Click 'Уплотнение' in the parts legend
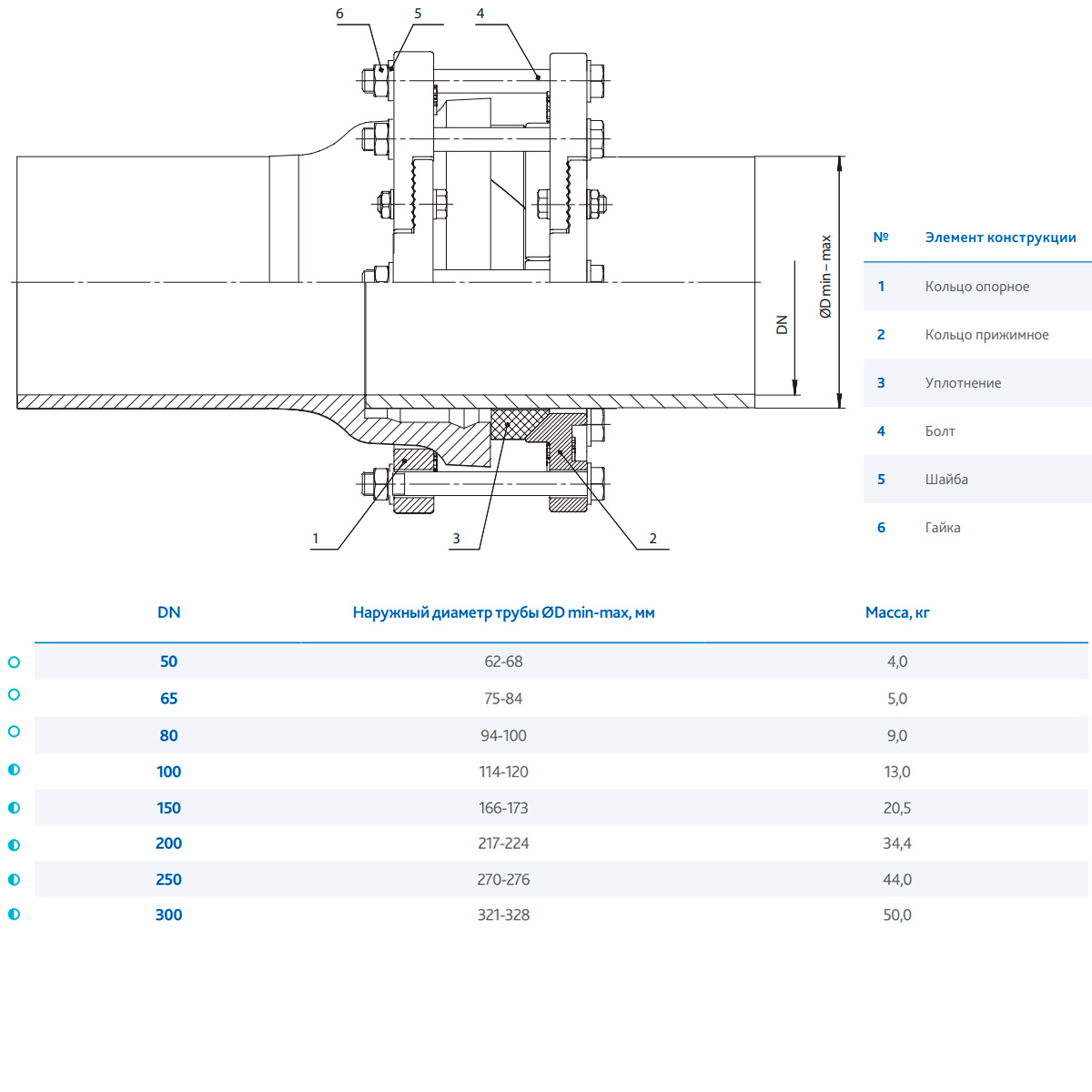The height and width of the screenshot is (1092, 1092). 963,383
